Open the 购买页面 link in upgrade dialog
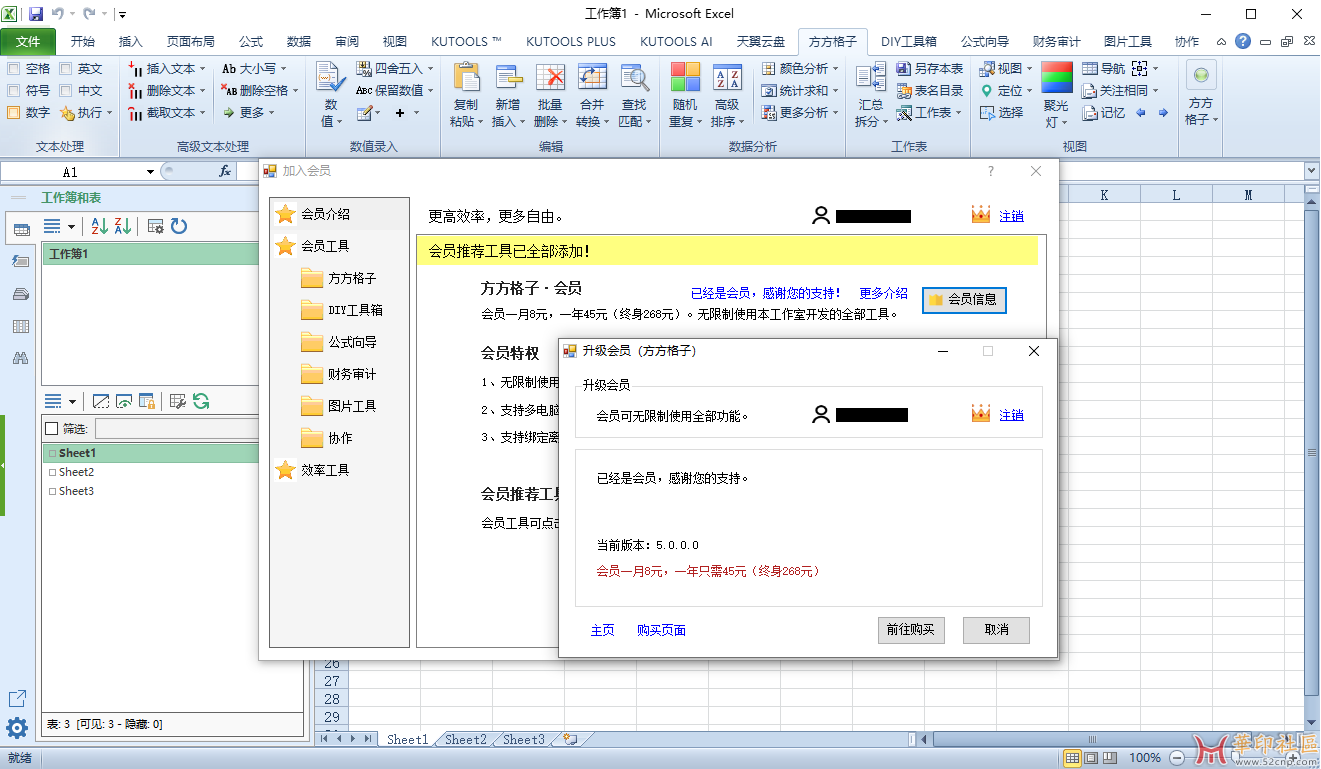1321x769 pixels. 661,630
